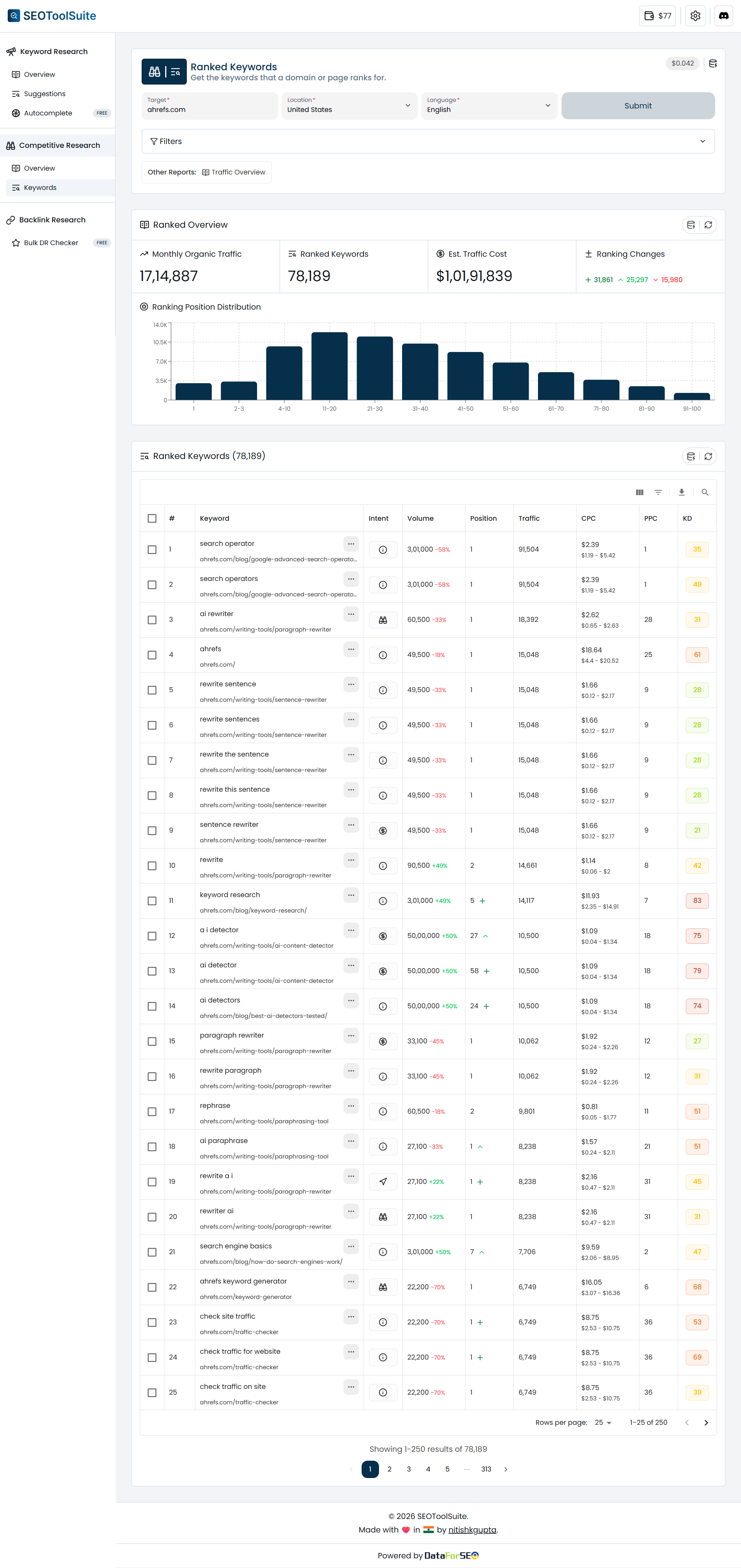Open more options for 'ahrefs' keyword

pyautogui.click(x=351, y=650)
